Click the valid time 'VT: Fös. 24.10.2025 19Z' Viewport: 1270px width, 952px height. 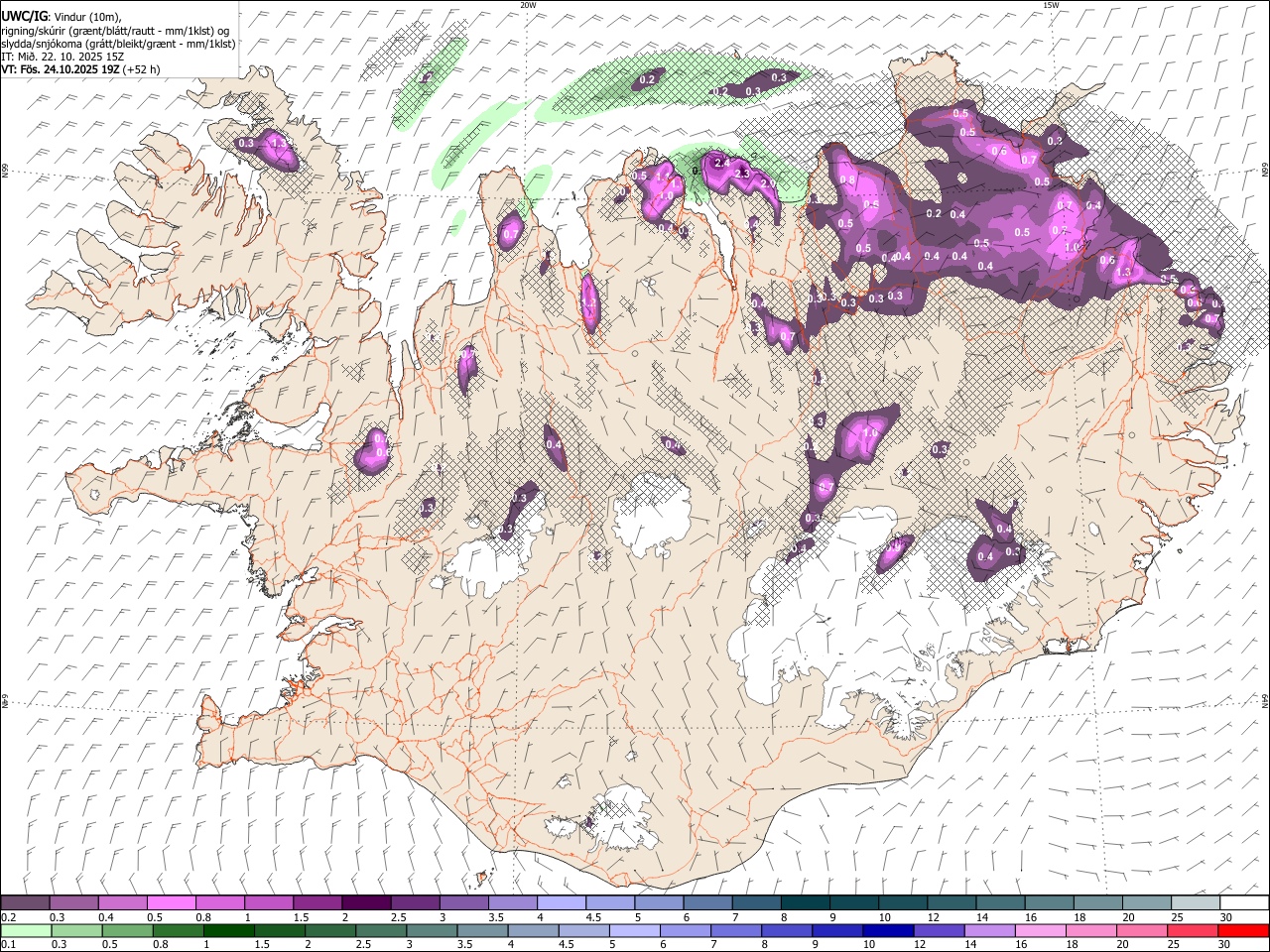pyautogui.click(x=60, y=69)
